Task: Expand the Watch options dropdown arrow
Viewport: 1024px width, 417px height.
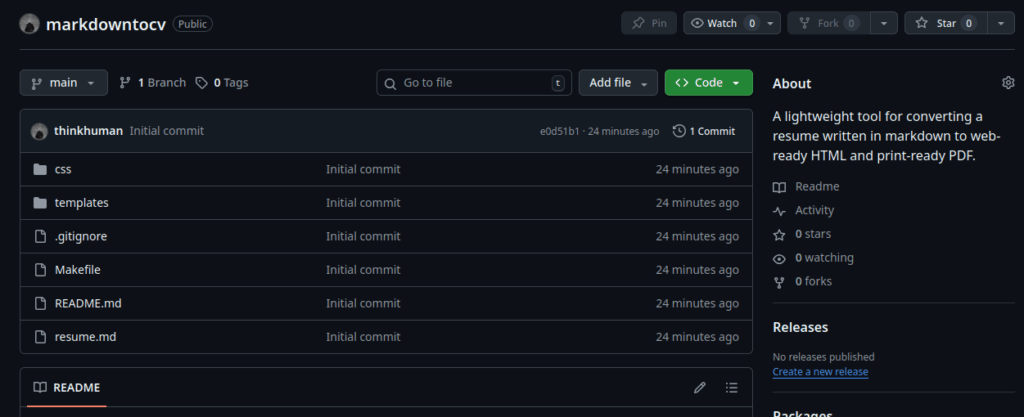Action: point(771,23)
